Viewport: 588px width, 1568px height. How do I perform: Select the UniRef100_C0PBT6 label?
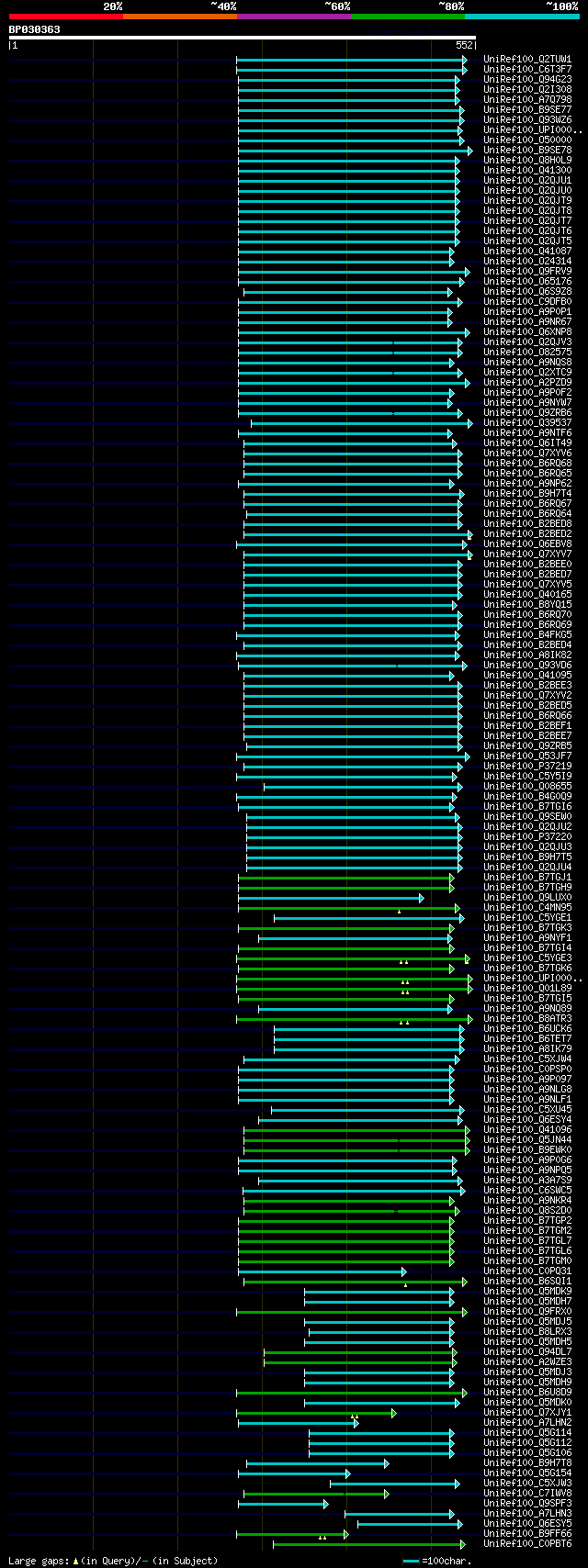point(527,1543)
